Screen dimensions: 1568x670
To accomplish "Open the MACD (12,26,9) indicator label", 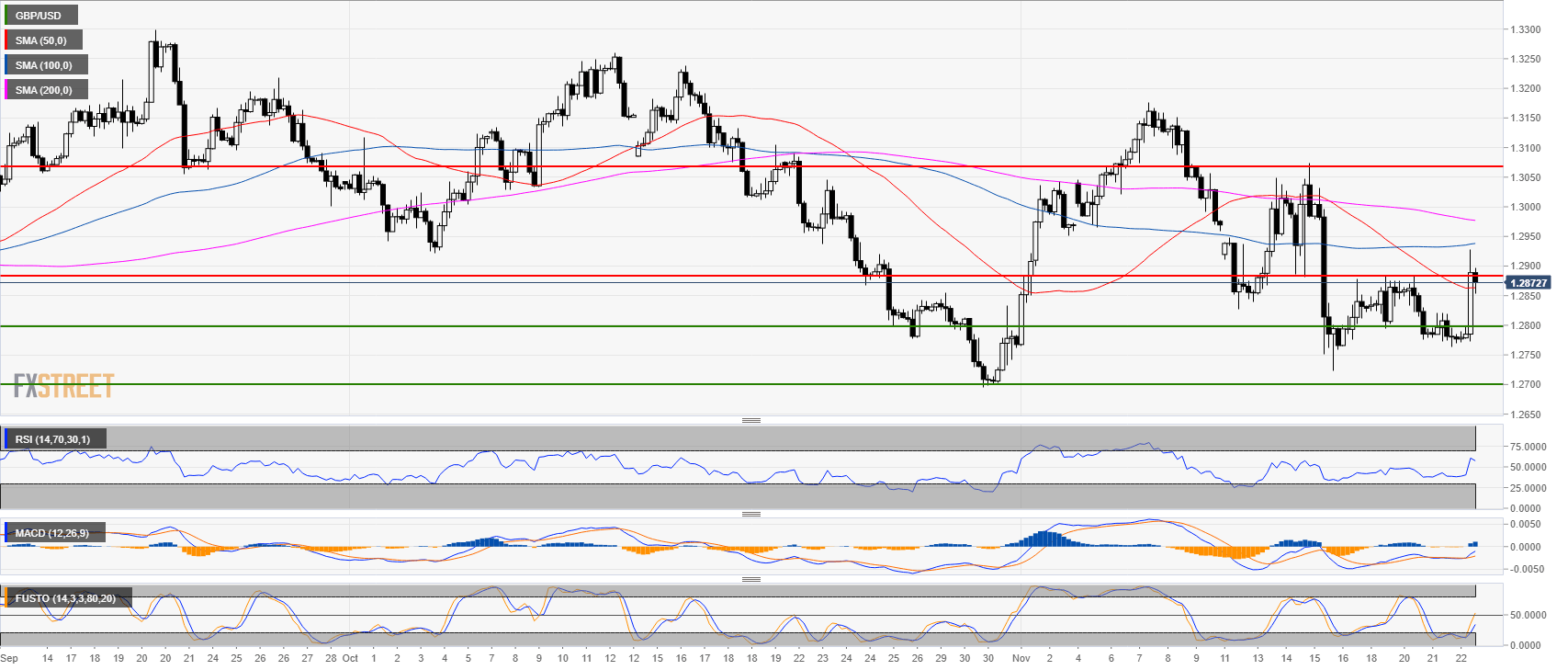I will coord(52,533).
